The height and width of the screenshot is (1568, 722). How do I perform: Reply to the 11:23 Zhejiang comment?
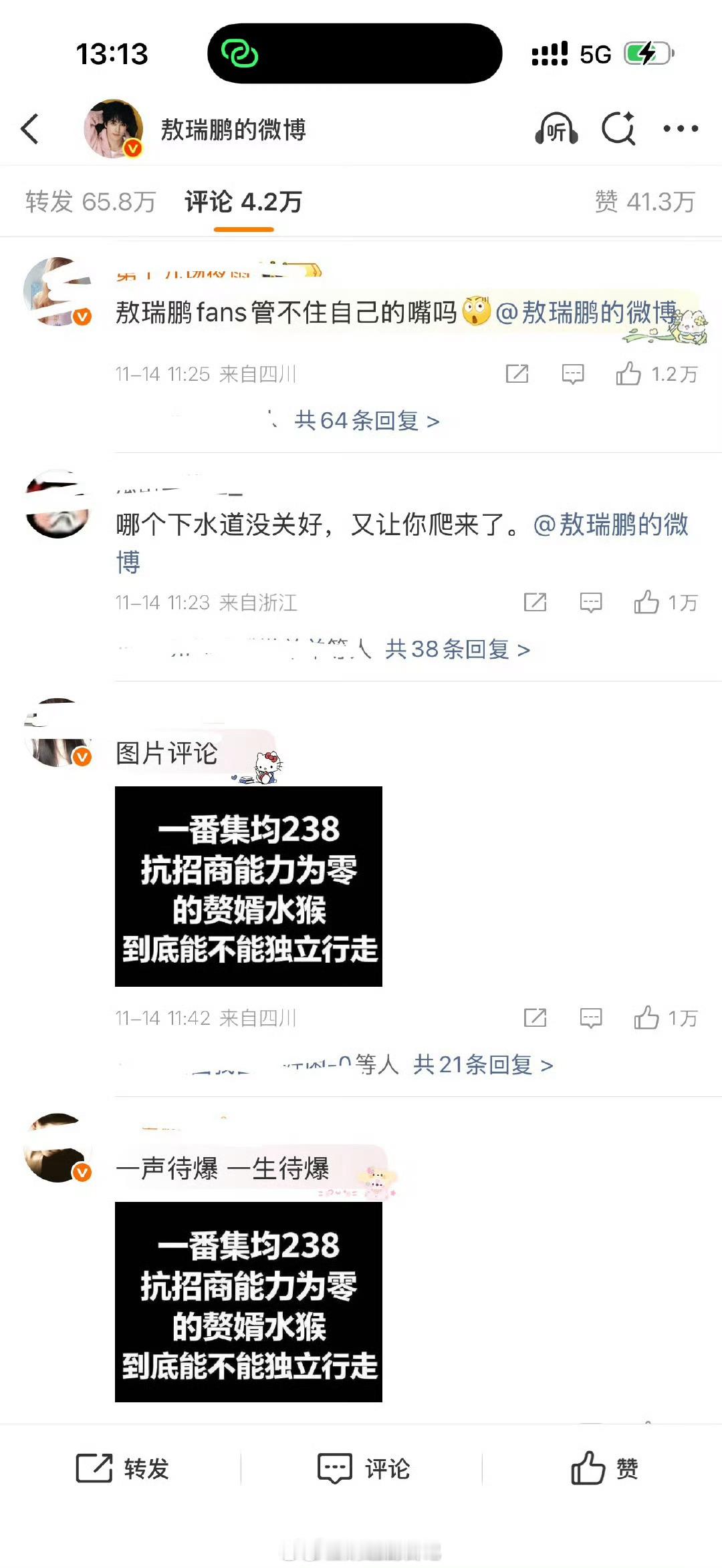(591, 603)
